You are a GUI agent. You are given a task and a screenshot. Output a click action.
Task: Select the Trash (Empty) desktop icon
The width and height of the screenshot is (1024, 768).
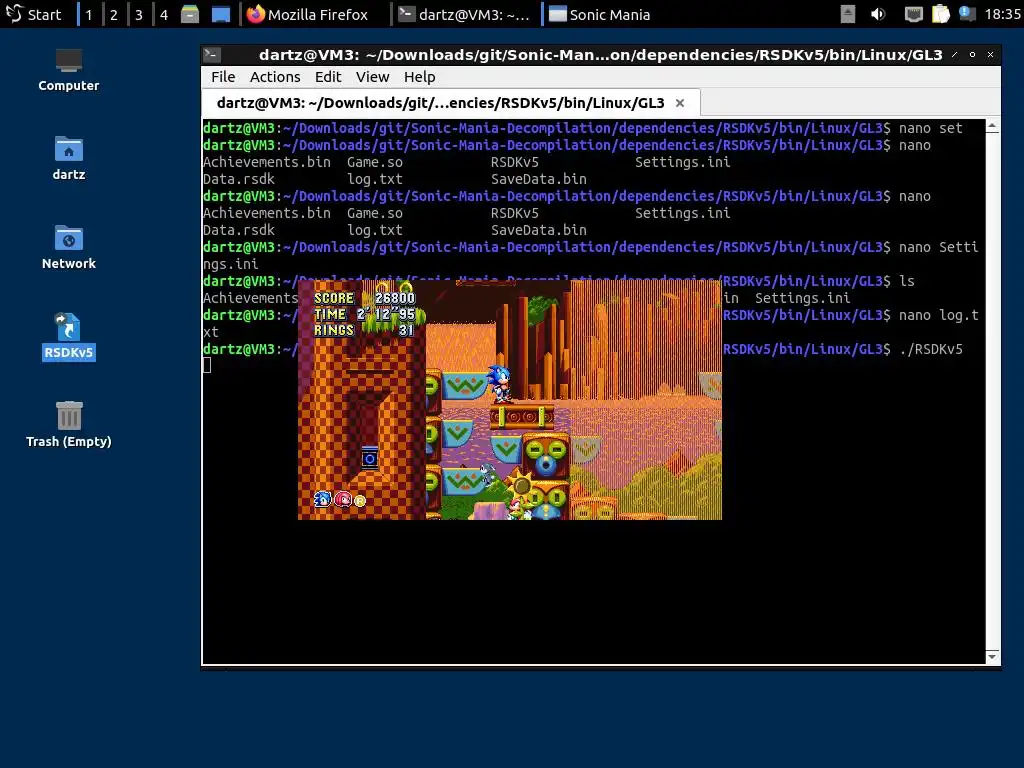[69, 425]
